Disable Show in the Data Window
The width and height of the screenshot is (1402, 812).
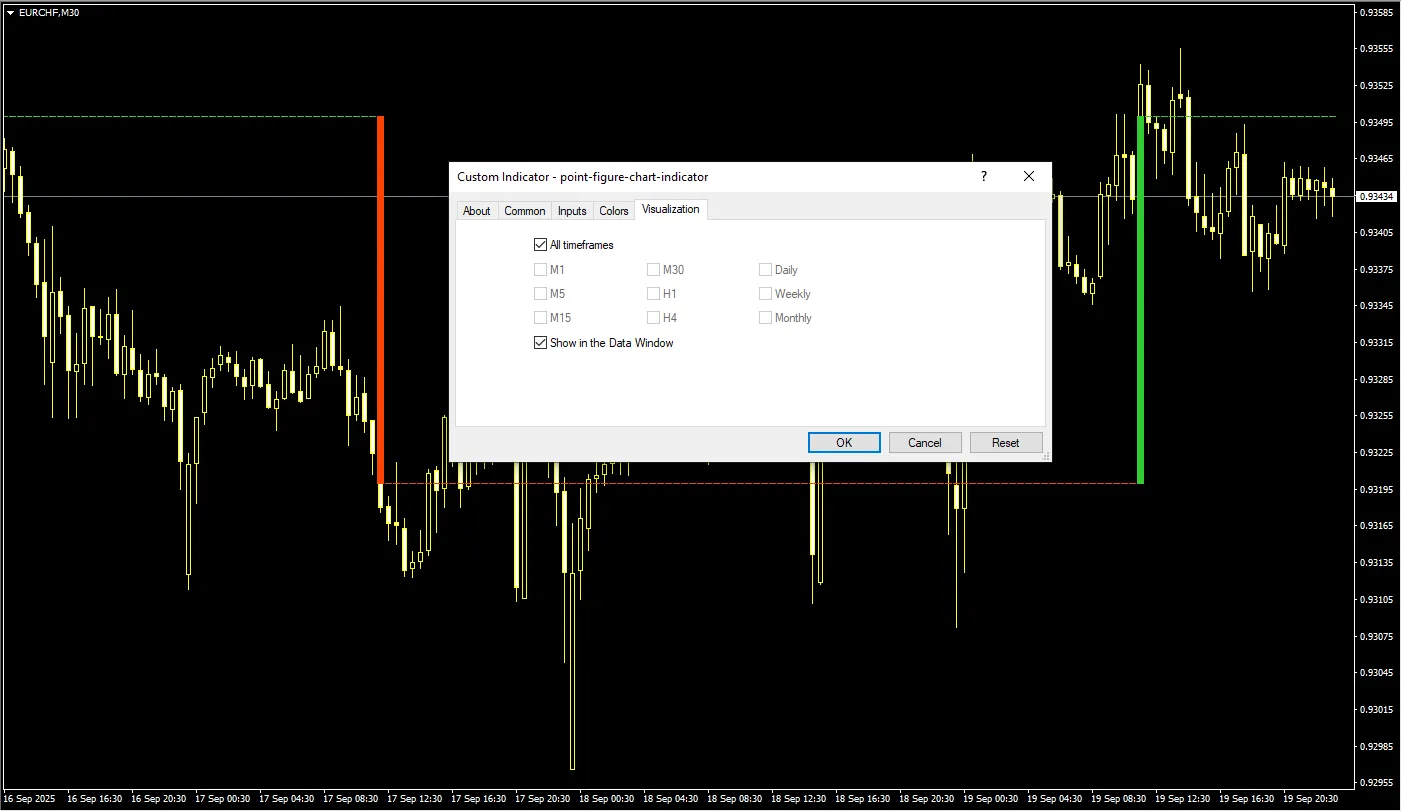point(541,343)
